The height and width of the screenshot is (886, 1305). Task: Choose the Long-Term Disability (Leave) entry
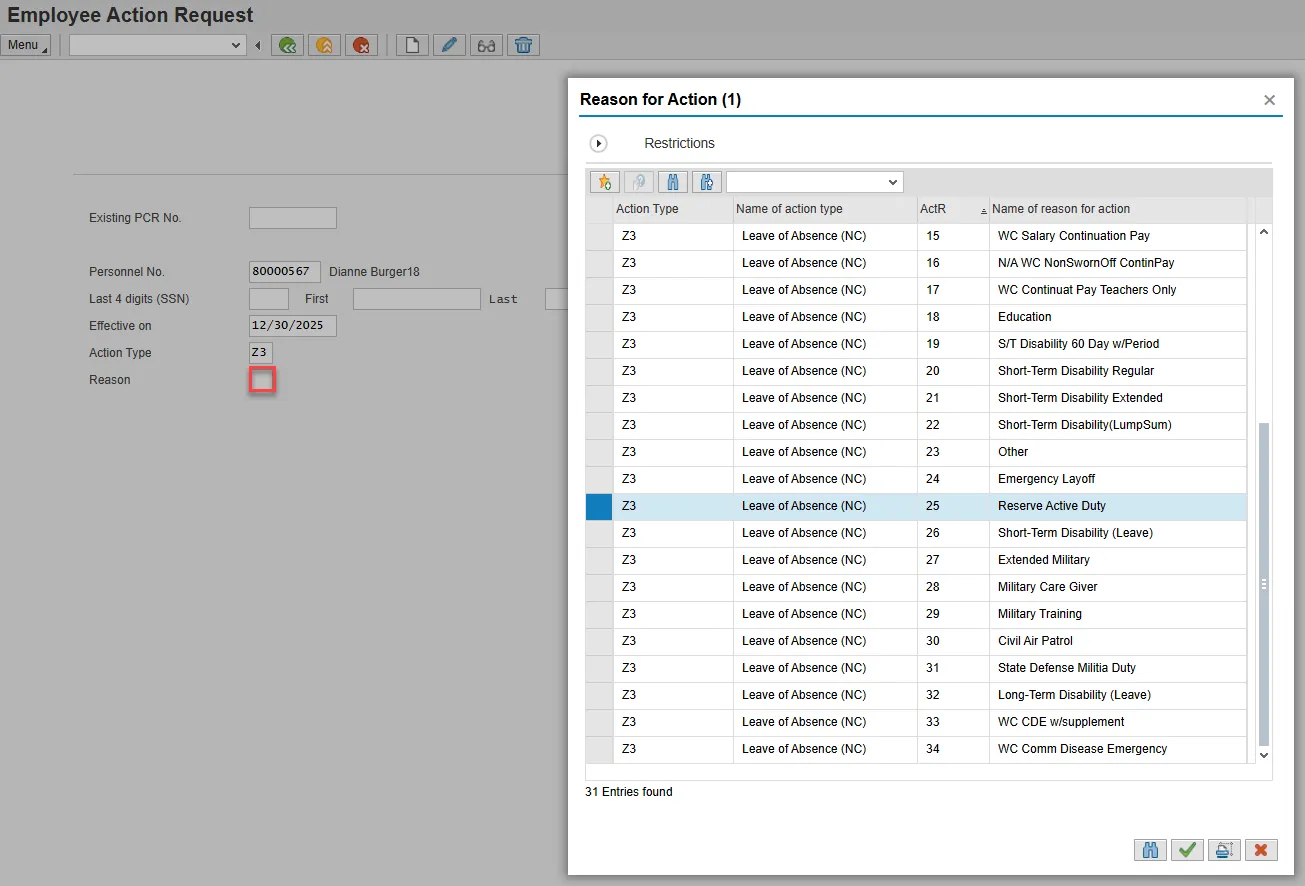coord(1073,695)
